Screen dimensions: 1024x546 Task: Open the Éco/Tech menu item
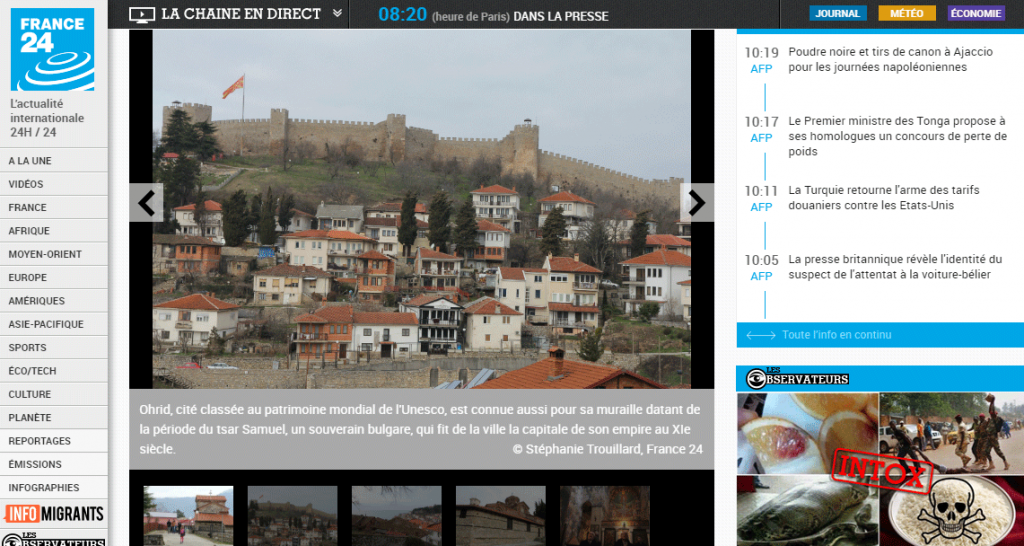pos(54,371)
